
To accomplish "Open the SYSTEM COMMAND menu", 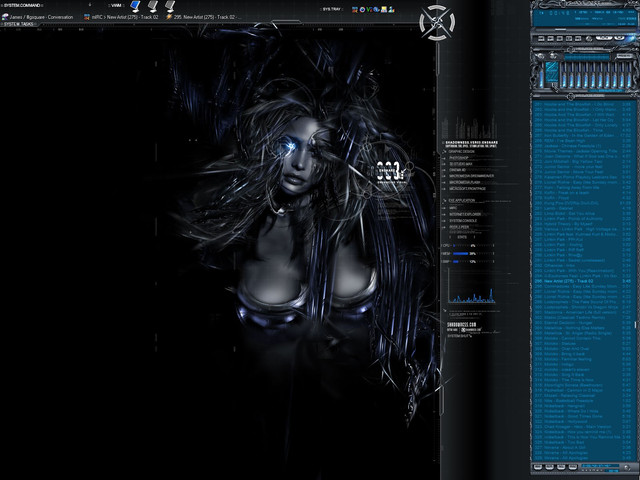I will click(22, 5).
